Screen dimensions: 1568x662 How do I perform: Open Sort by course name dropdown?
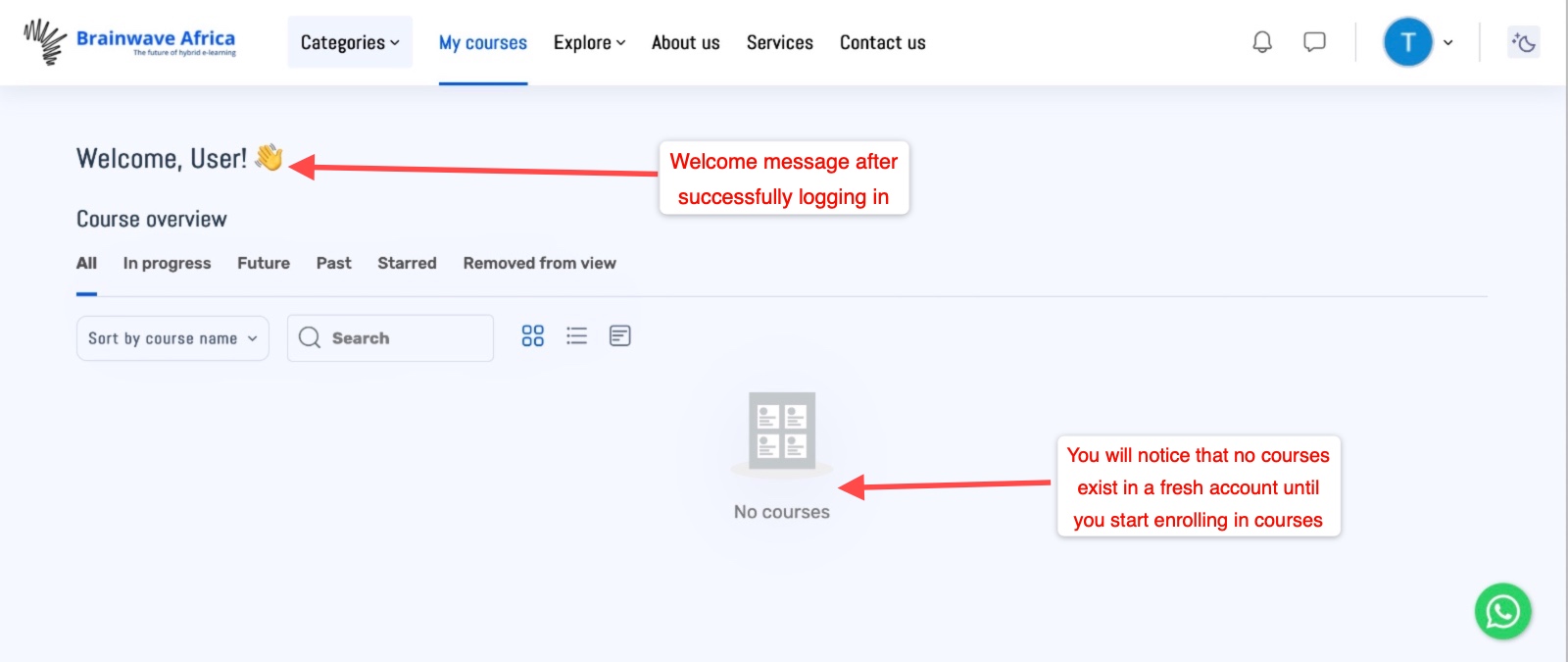172,338
